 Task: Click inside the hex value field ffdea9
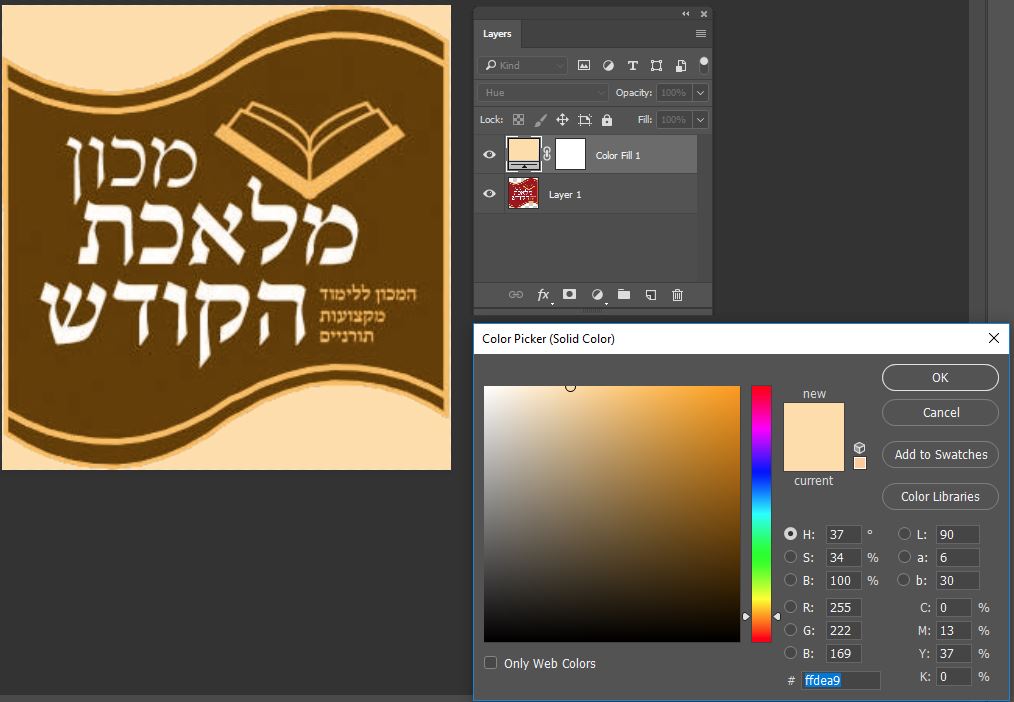838,680
